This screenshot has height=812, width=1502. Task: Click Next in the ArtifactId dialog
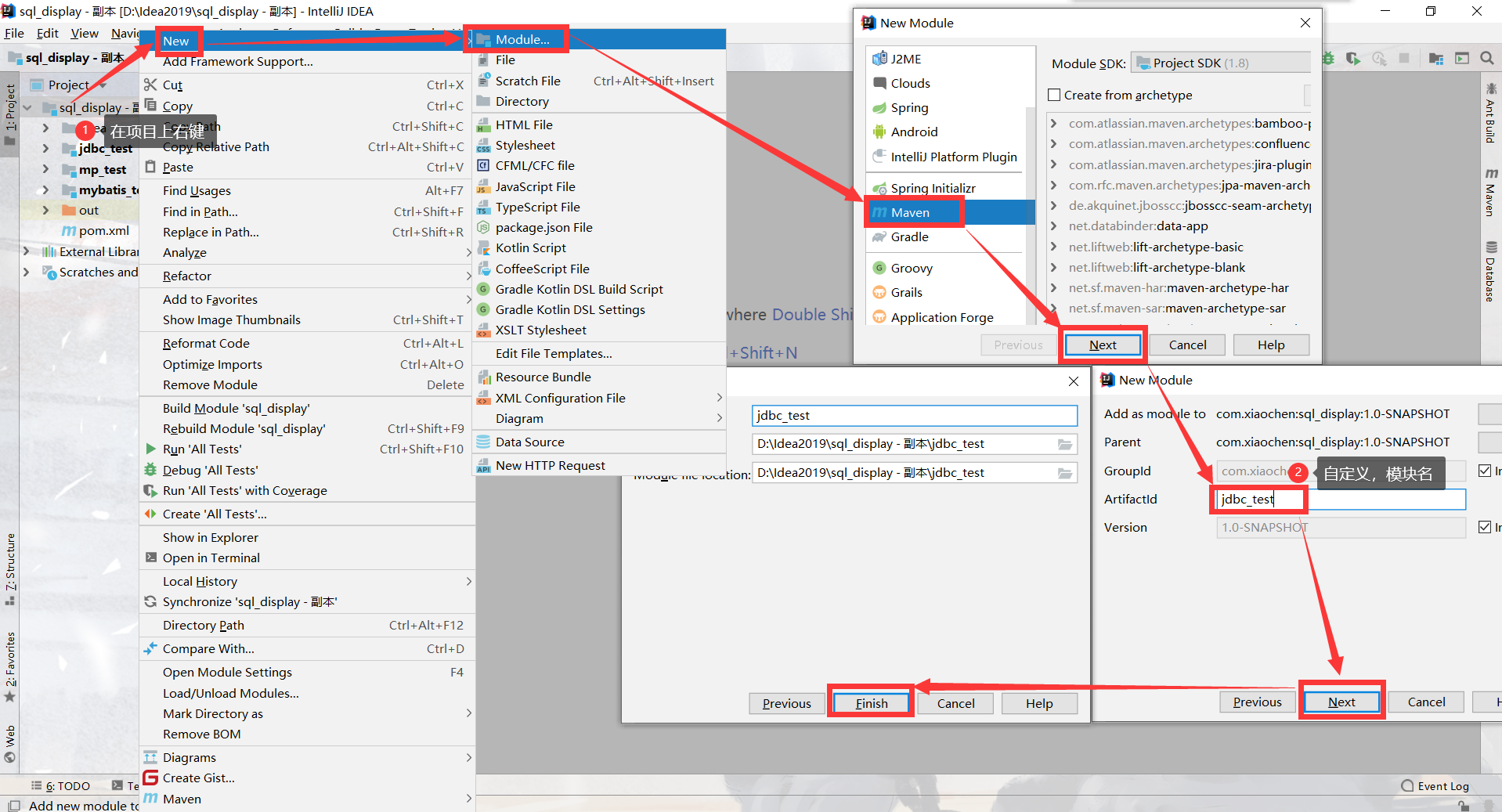click(x=1341, y=702)
